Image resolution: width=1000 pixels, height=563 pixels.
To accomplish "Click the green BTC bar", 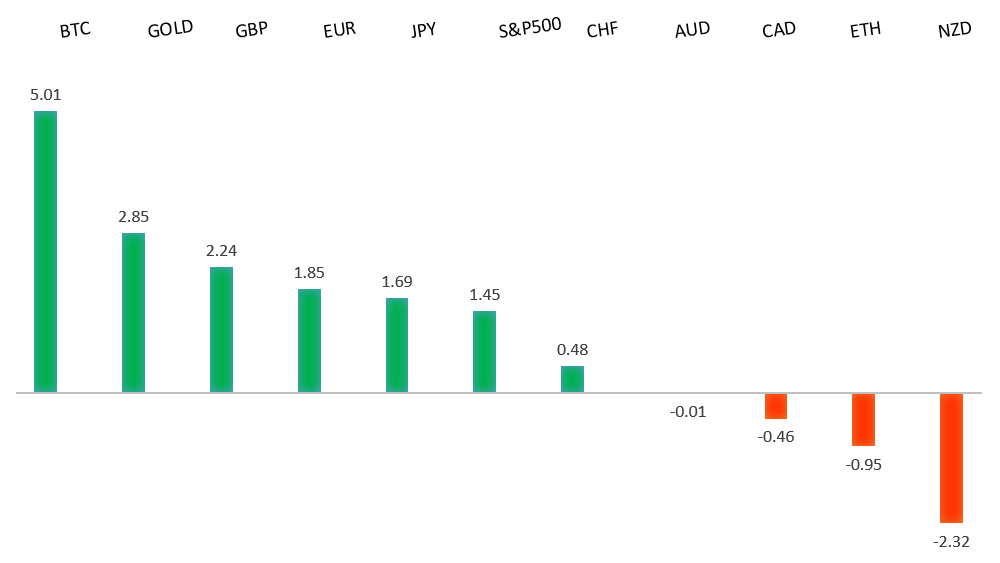I will (x=45, y=251).
